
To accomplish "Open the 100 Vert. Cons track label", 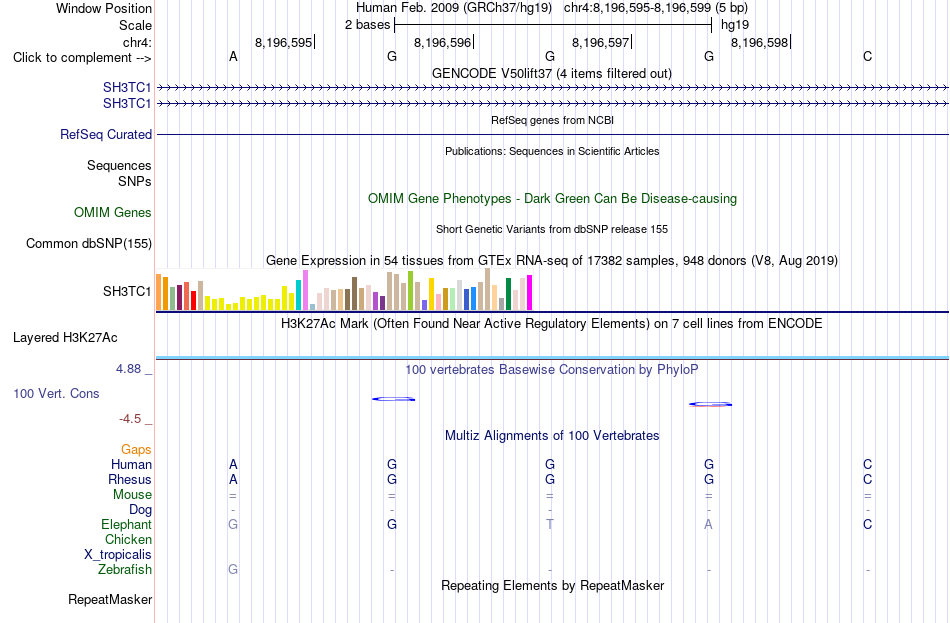I will click(x=56, y=393).
